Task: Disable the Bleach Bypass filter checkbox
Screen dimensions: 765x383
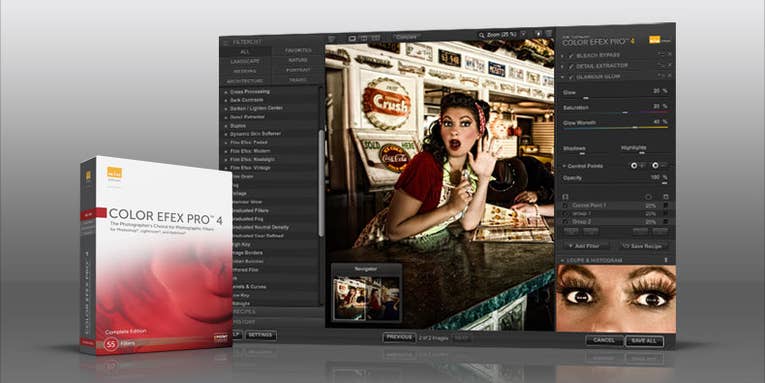Action: pos(571,55)
